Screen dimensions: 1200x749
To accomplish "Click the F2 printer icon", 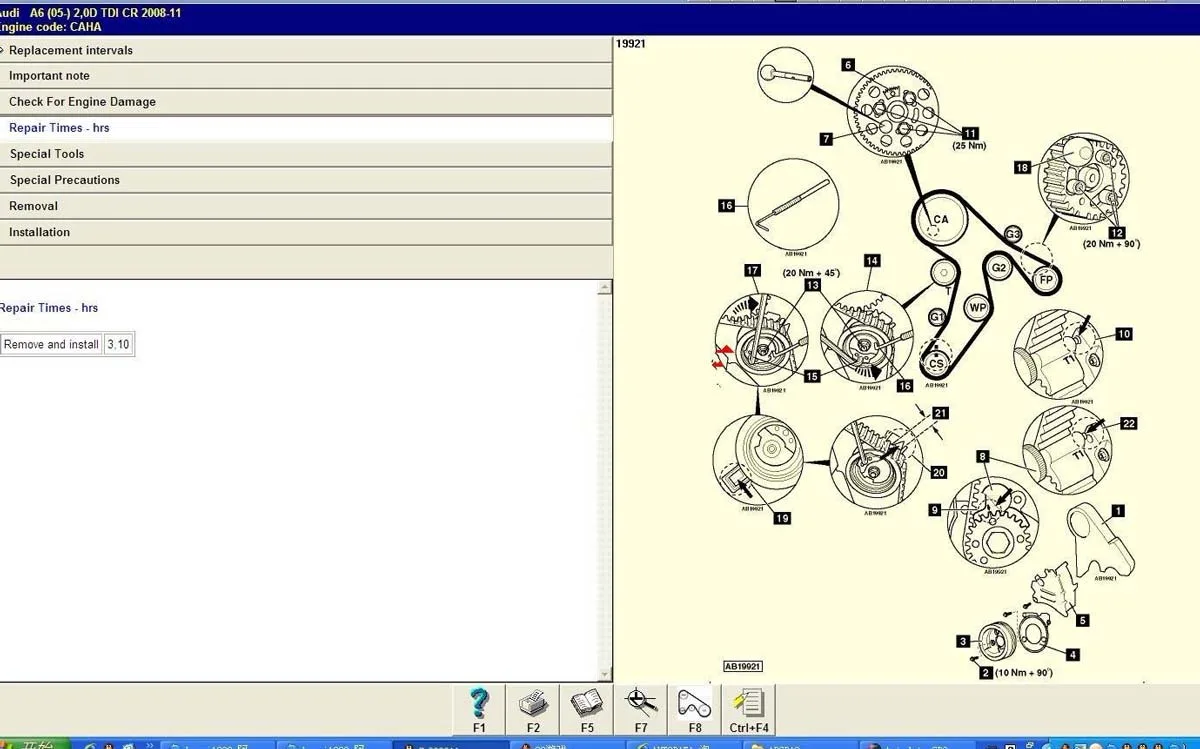I will click(533, 710).
